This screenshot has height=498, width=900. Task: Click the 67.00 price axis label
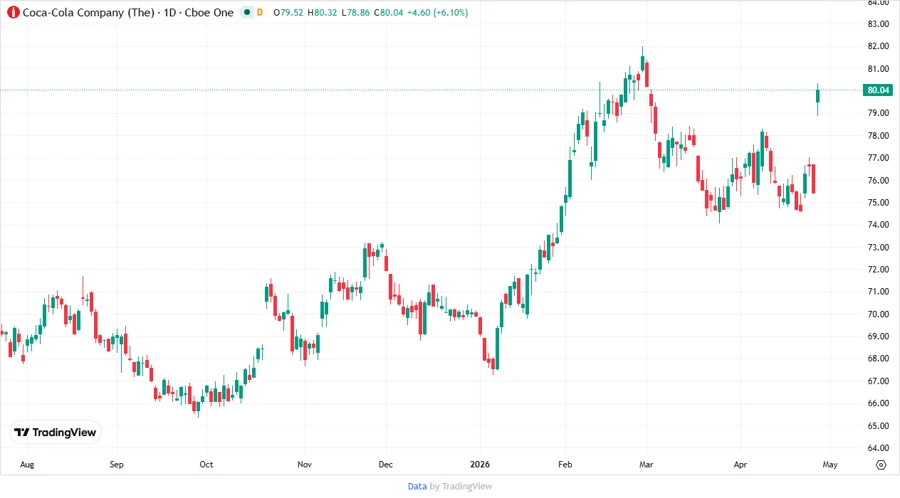878,381
